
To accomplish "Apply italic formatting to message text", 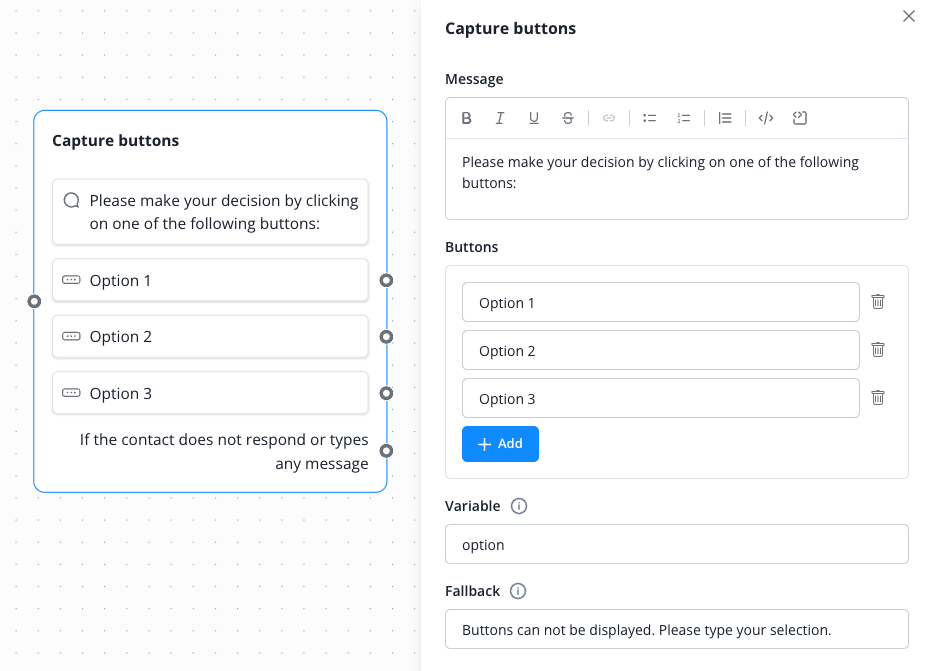I will point(500,118).
